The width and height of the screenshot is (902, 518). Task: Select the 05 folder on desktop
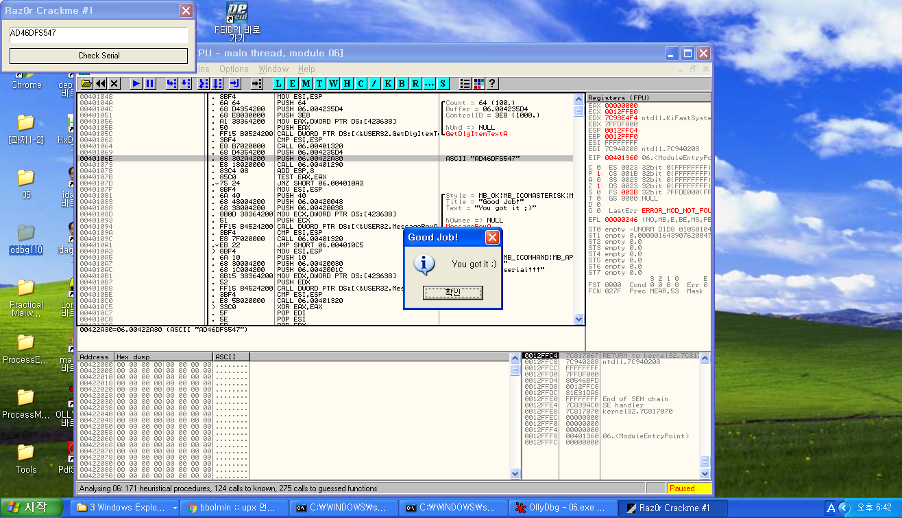pyautogui.click(x=26, y=184)
